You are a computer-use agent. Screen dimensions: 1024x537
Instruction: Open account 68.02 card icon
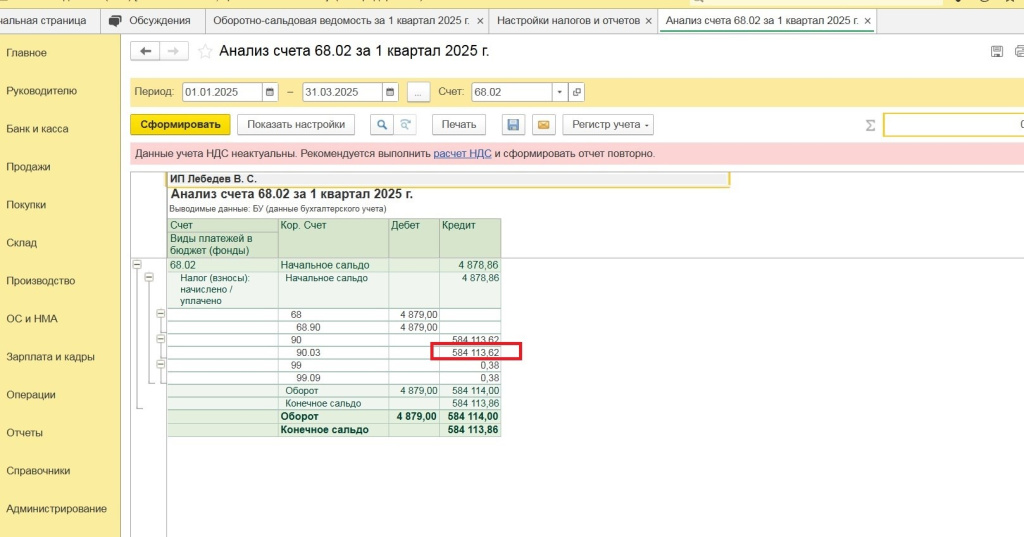coord(576,92)
